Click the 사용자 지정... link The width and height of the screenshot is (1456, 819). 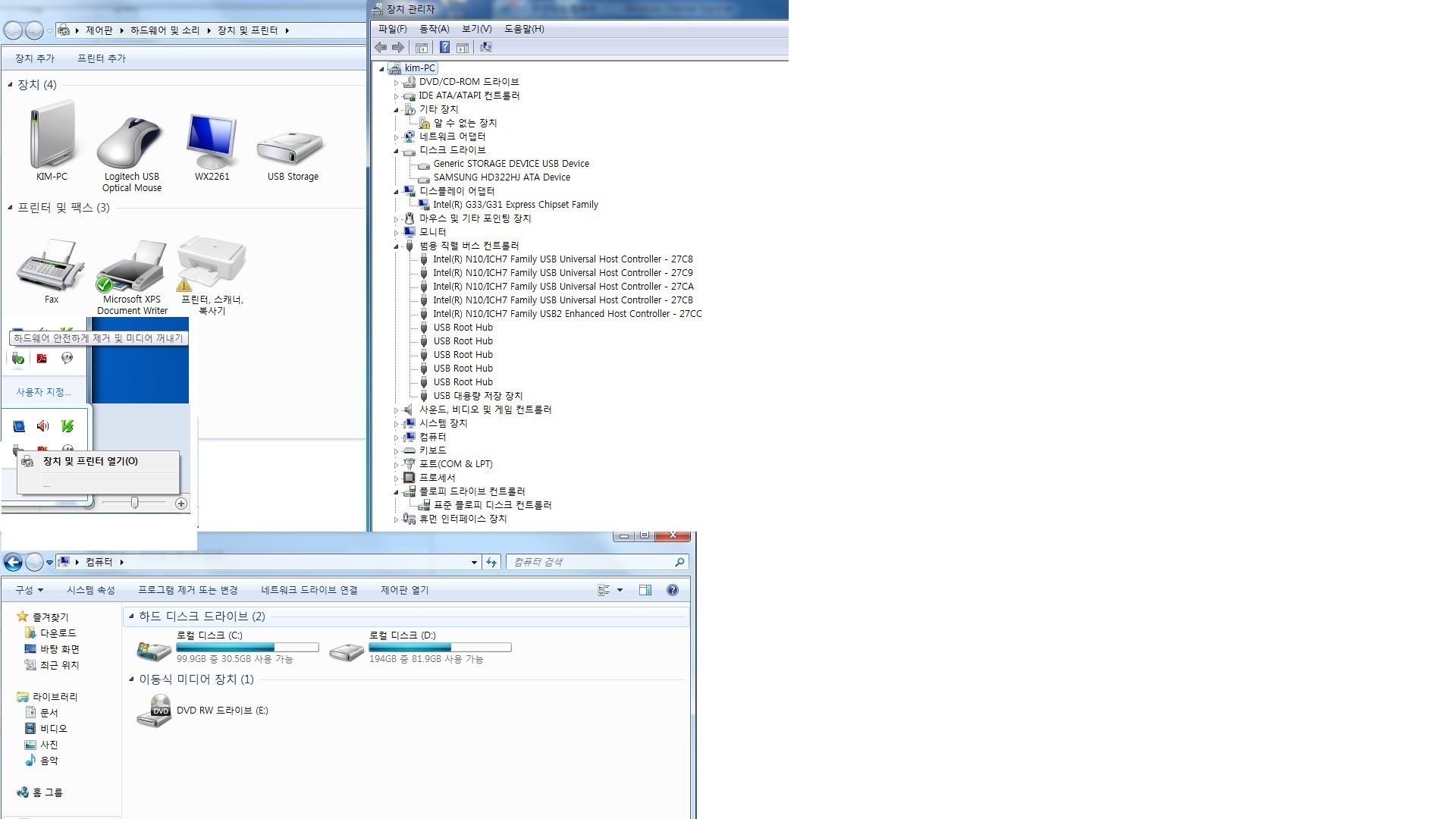point(43,392)
